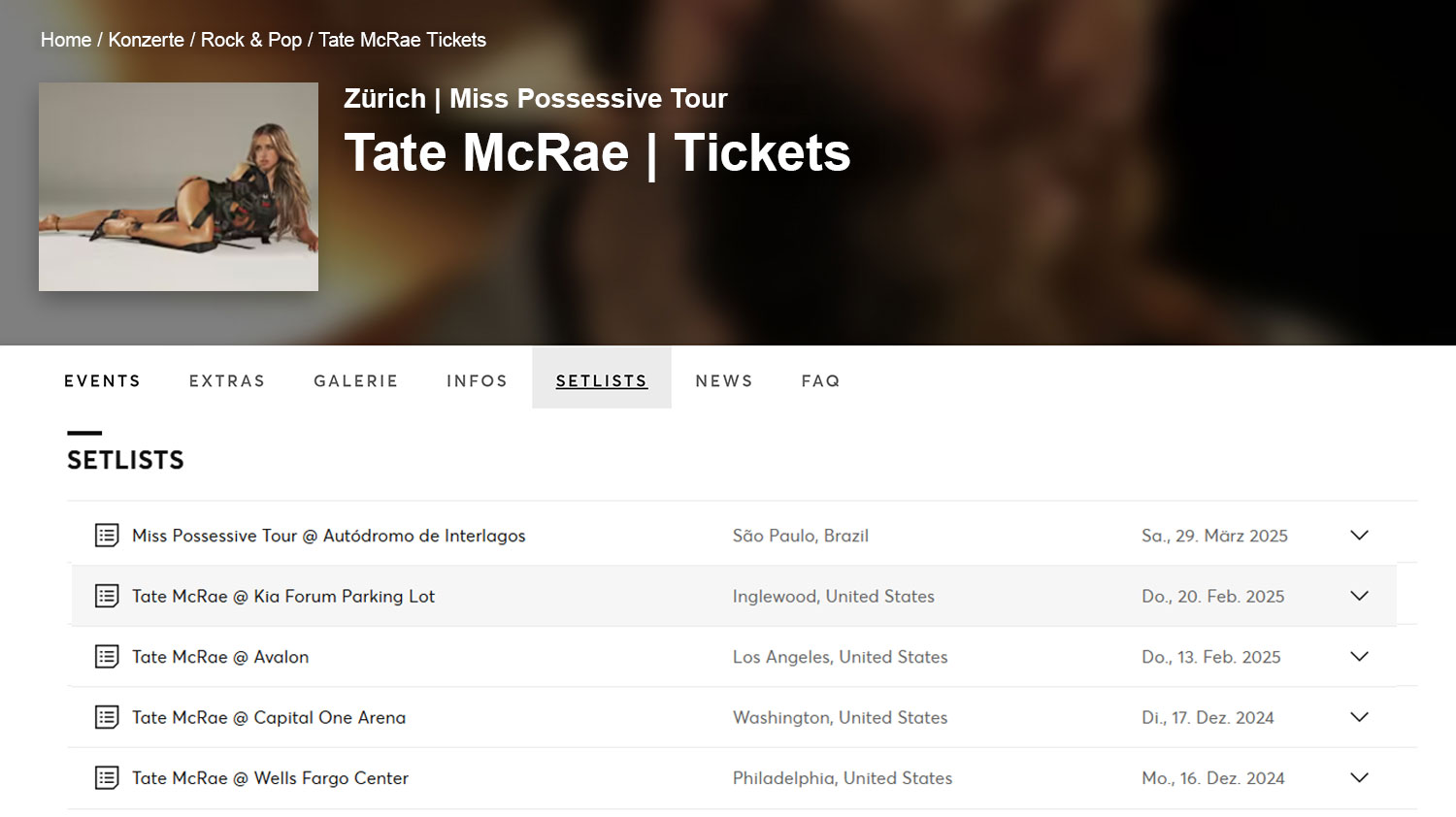Open Rock & Pop breadcrumb link
1456x817 pixels.
point(251,40)
